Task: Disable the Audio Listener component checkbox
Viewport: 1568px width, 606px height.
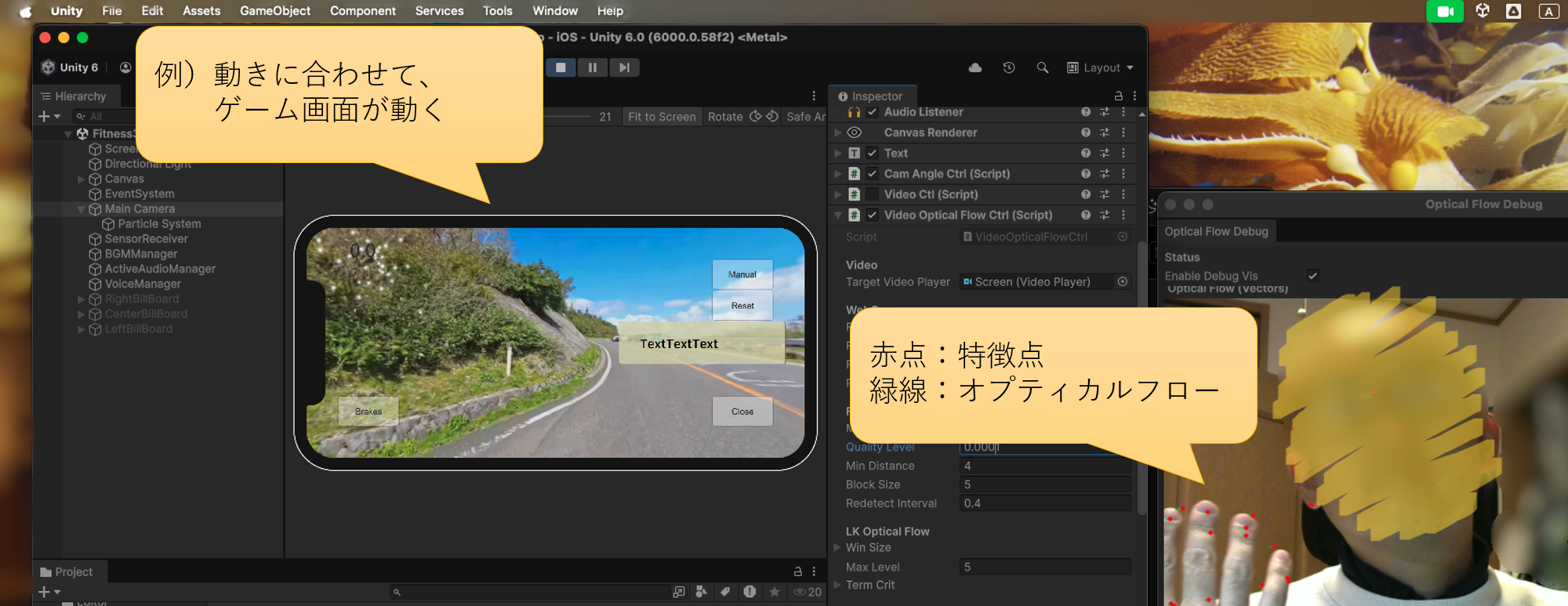Action: [x=872, y=112]
